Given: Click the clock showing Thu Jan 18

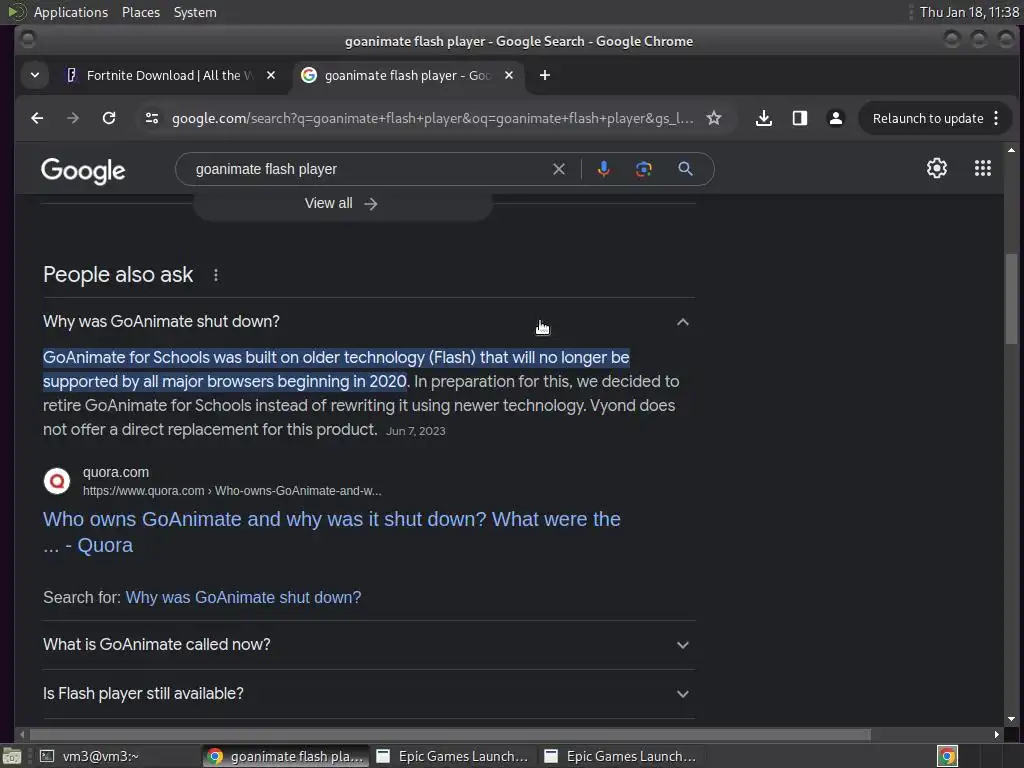Looking at the screenshot, I should pos(968,12).
